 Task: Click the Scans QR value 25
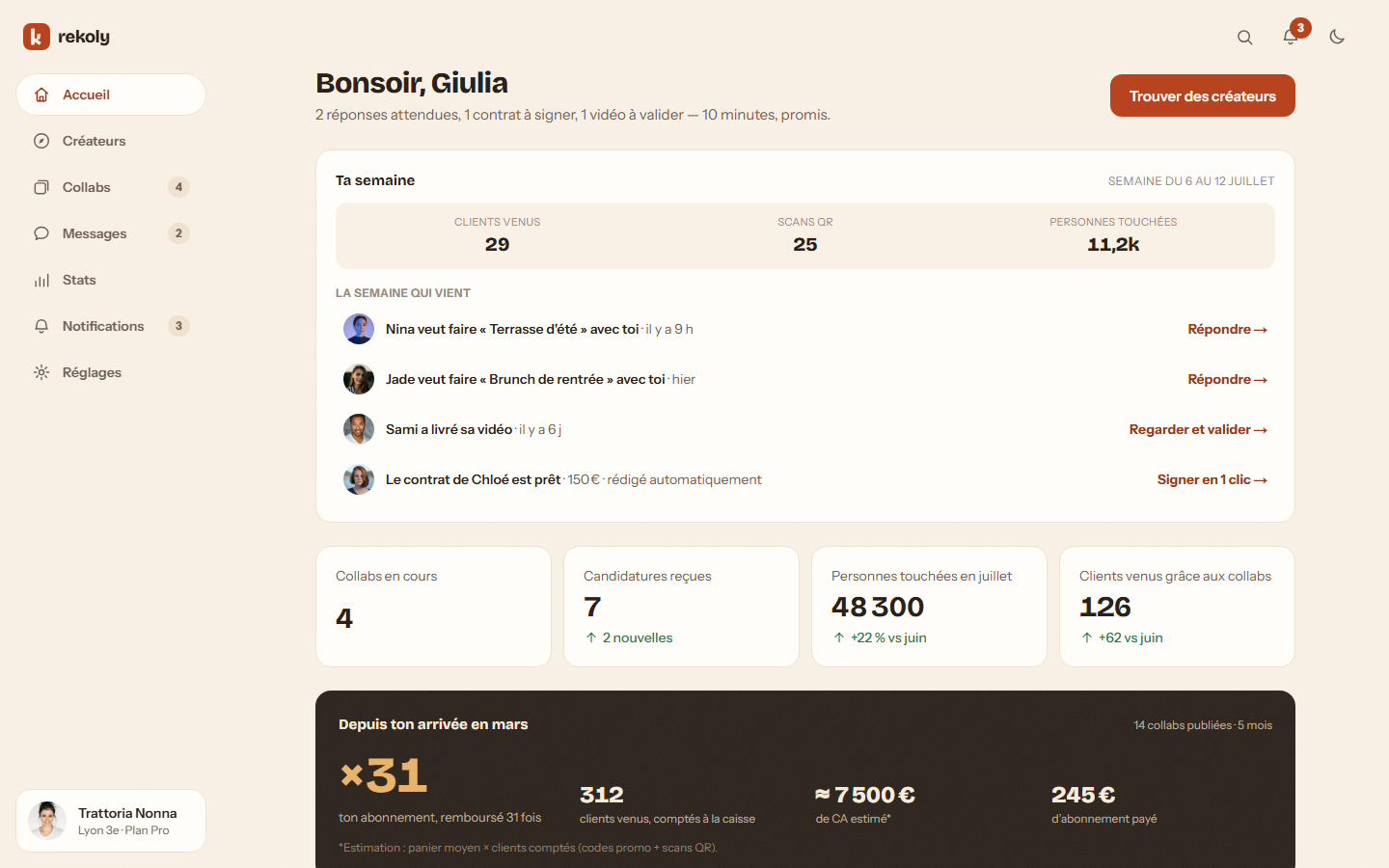[805, 245]
